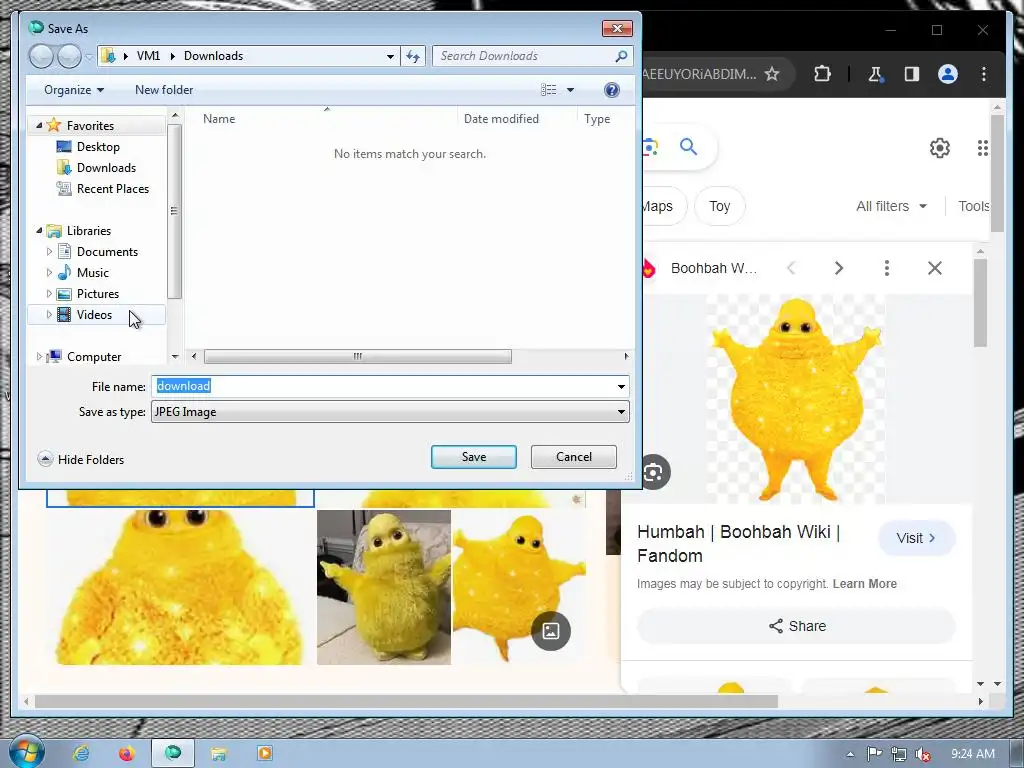The width and height of the screenshot is (1024, 768).
Task: Open the Chrome Extensions puzzle icon
Action: (x=822, y=74)
